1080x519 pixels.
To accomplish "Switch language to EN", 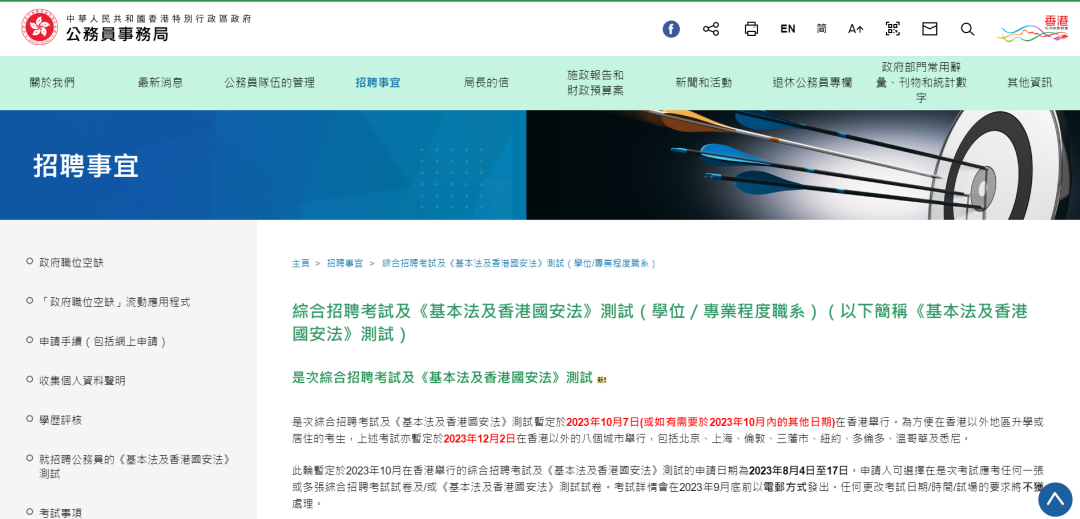I will pos(788,29).
